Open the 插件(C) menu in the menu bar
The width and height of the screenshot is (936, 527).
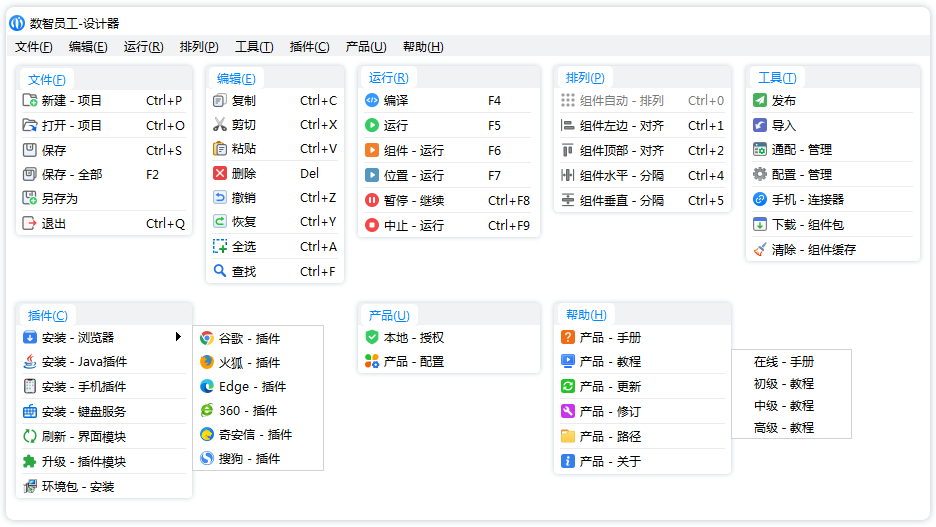coord(309,47)
